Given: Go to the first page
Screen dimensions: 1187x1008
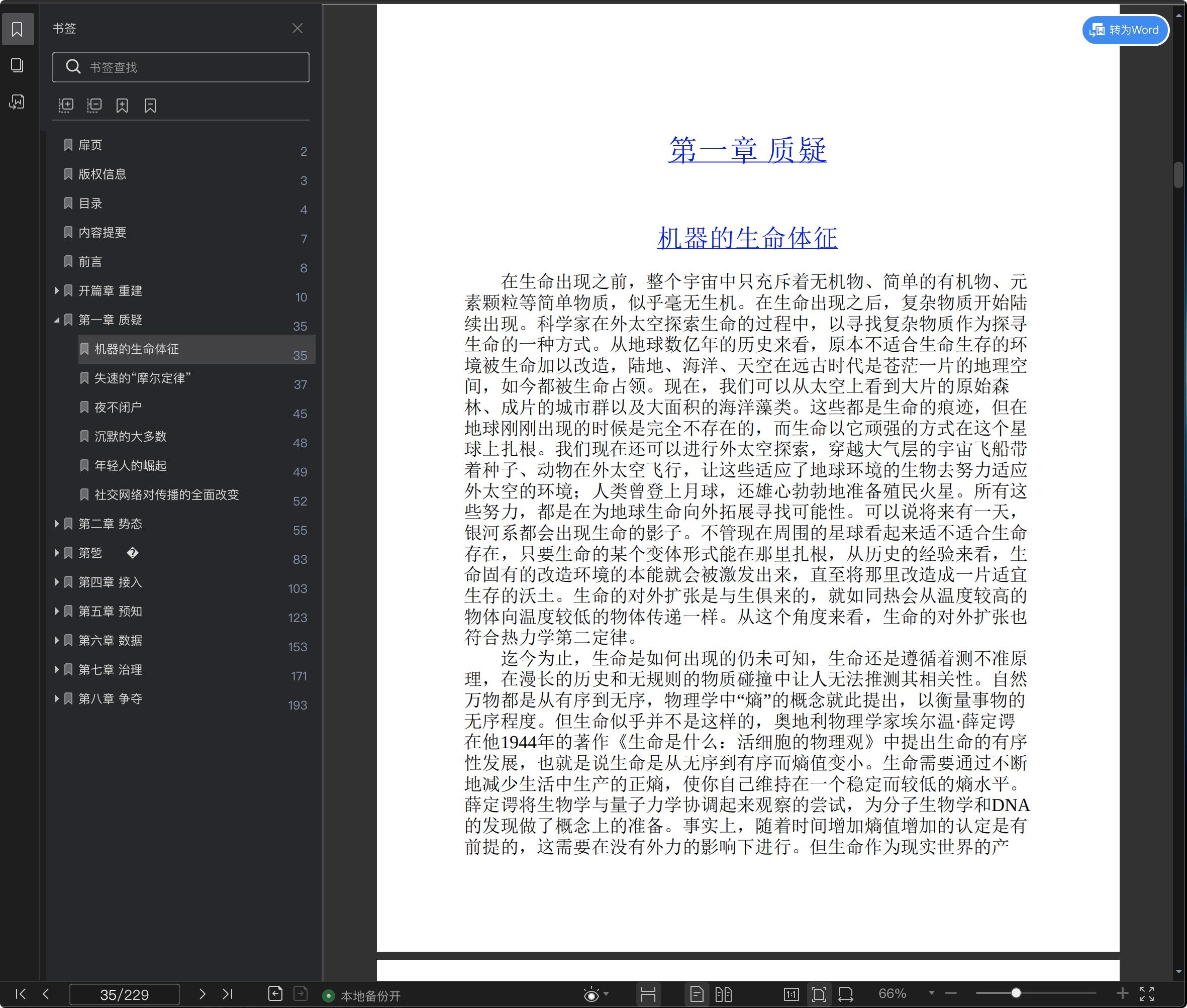Looking at the screenshot, I should 20,994.
